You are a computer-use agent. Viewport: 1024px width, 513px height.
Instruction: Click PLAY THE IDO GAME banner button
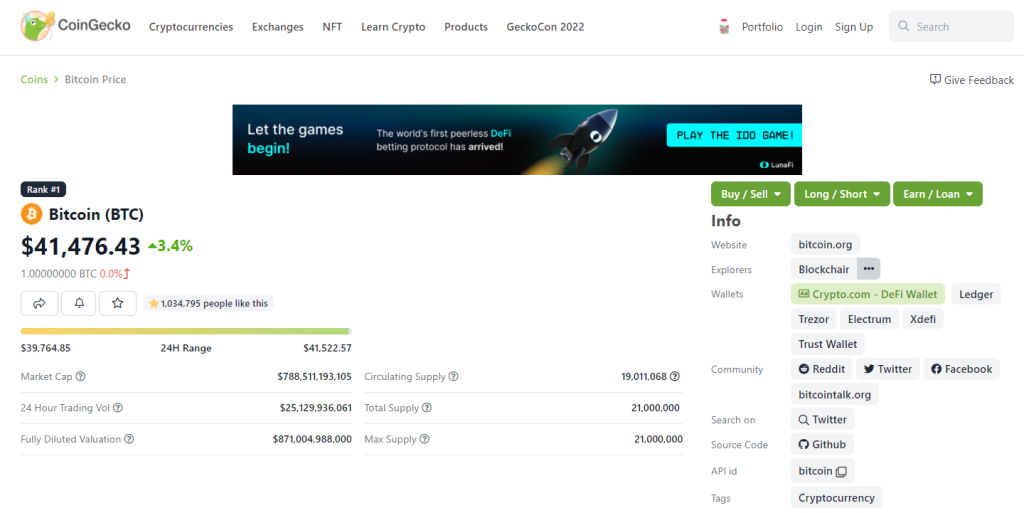pos(734,135)
